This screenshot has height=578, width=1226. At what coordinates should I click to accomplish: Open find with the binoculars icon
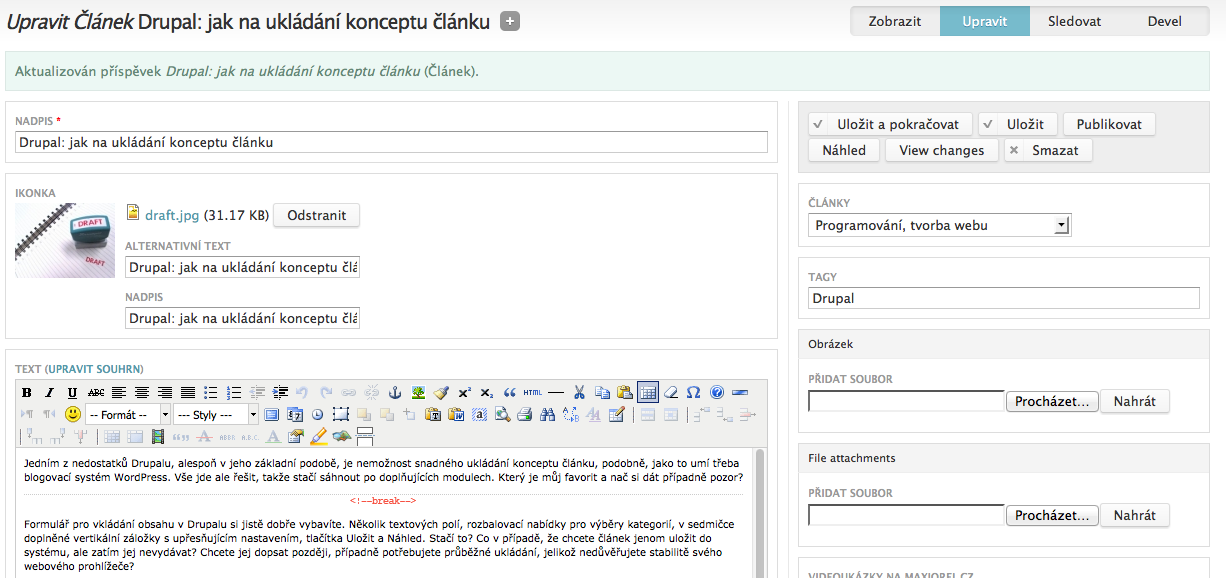click(548, 414)
